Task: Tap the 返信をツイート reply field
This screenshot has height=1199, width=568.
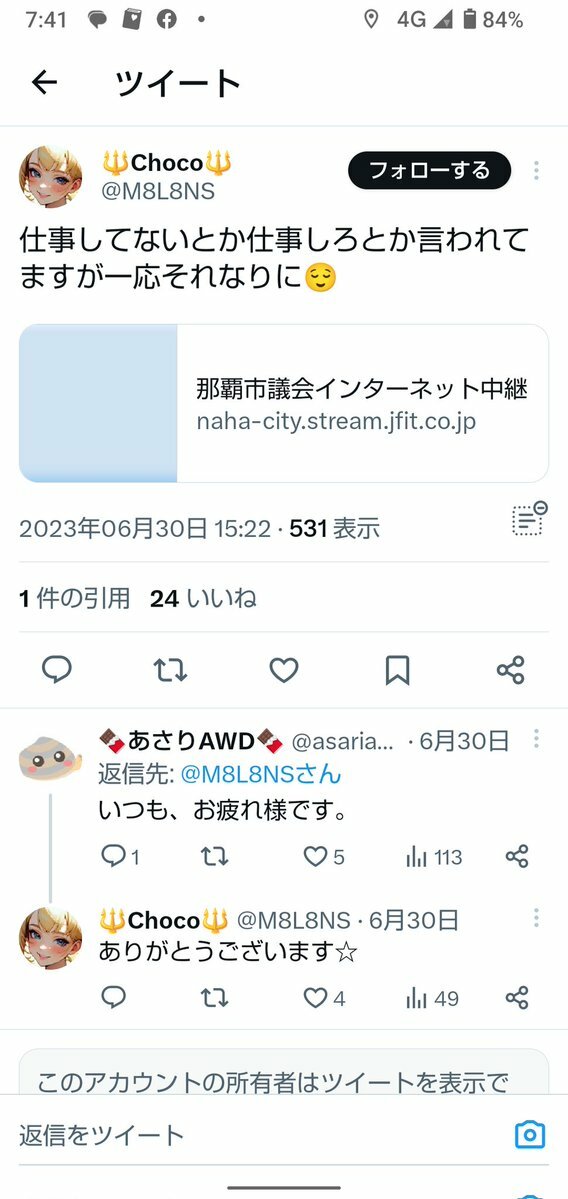Action: coord(260,1135)
